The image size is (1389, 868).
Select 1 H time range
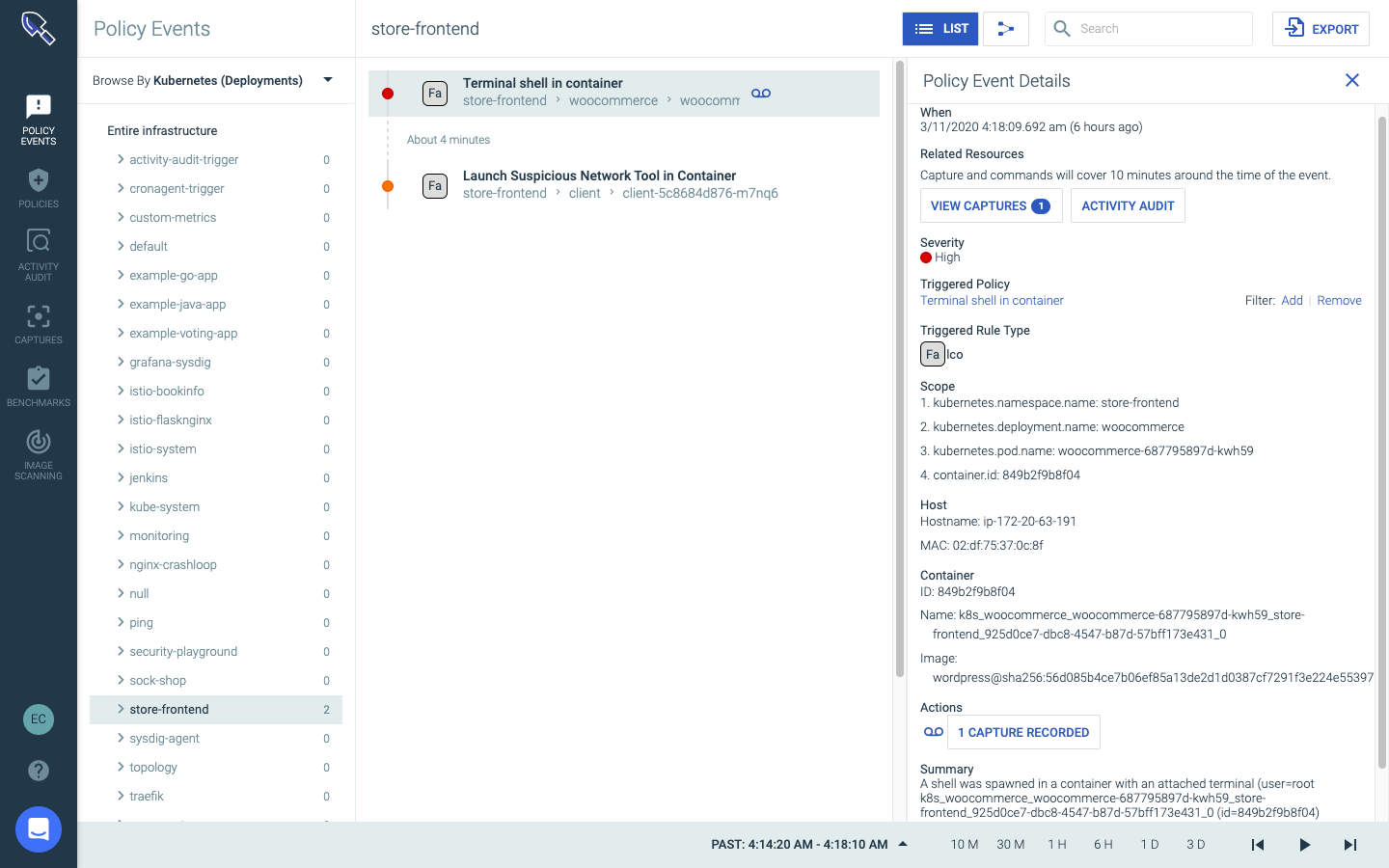(x=1057, y=845)
